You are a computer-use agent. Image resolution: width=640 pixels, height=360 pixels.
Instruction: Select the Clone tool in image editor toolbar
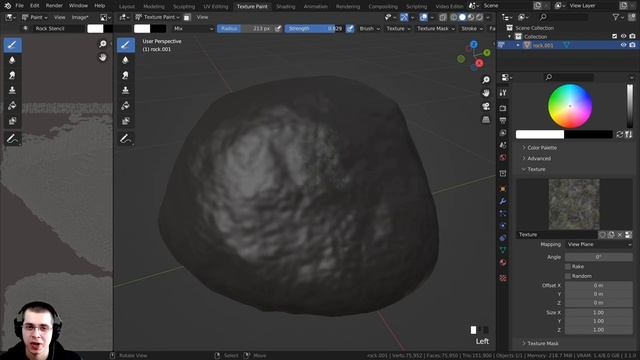coord(12,90)
